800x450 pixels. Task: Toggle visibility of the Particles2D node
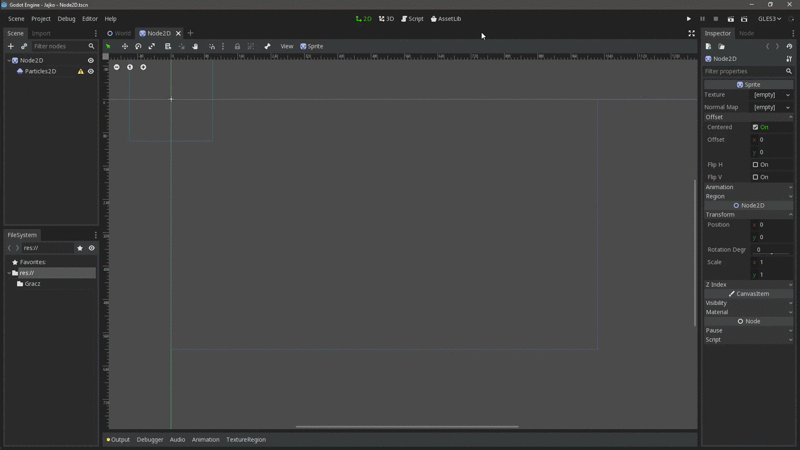point(91,71)
